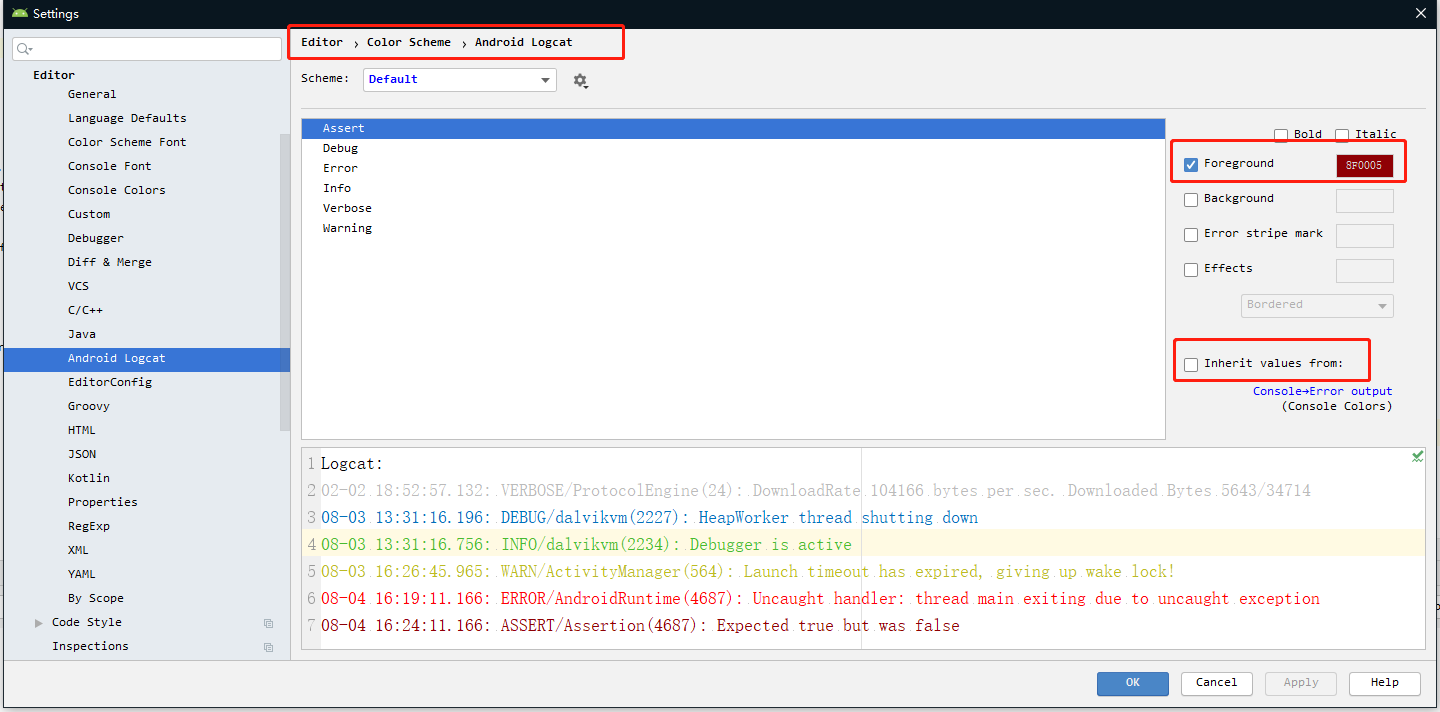The image size is (1440, 712).
Task: Toggle the Italic checkbox
Action: coord(1342,135)
